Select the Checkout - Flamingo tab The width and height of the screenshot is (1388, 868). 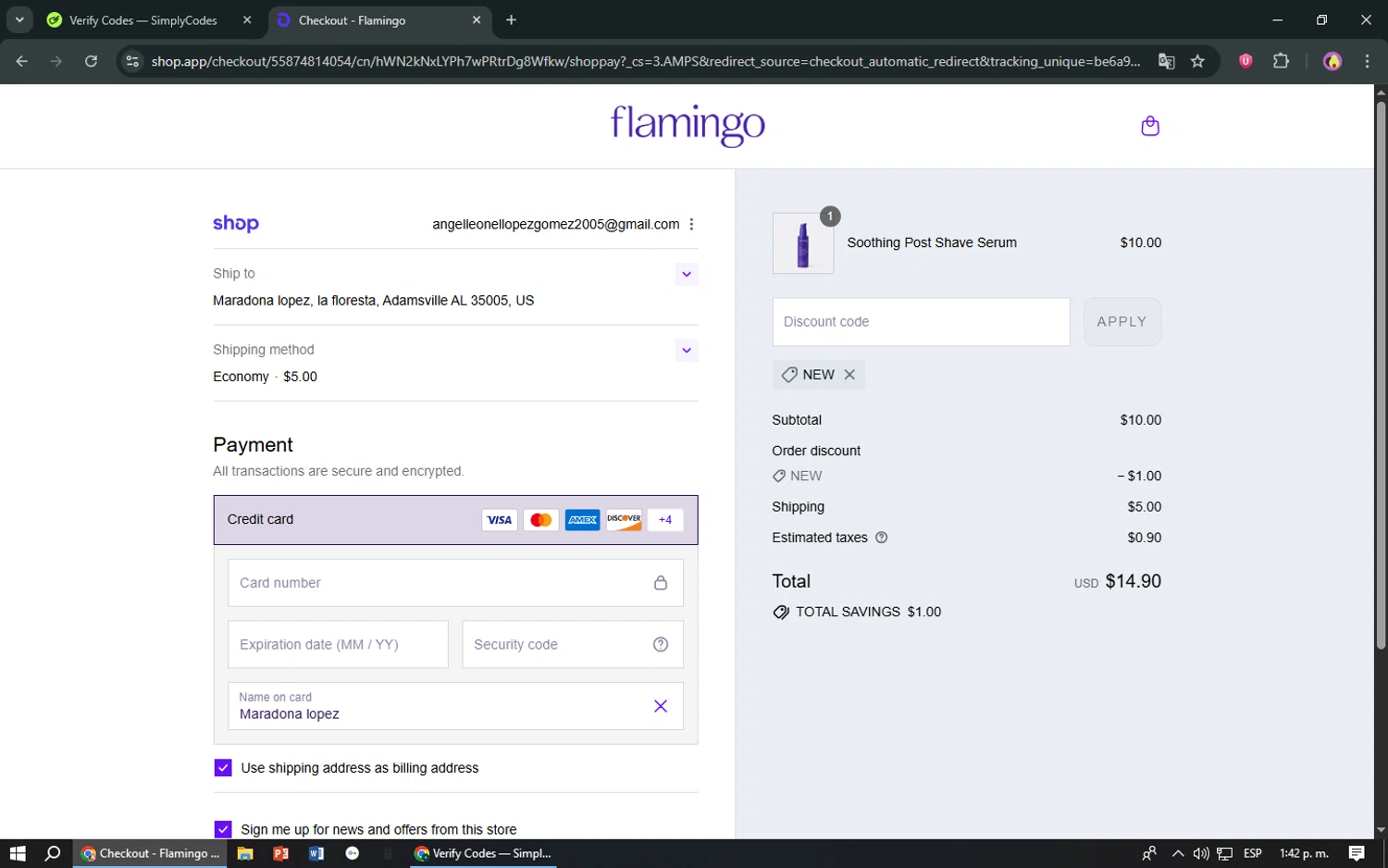[352, 20]
